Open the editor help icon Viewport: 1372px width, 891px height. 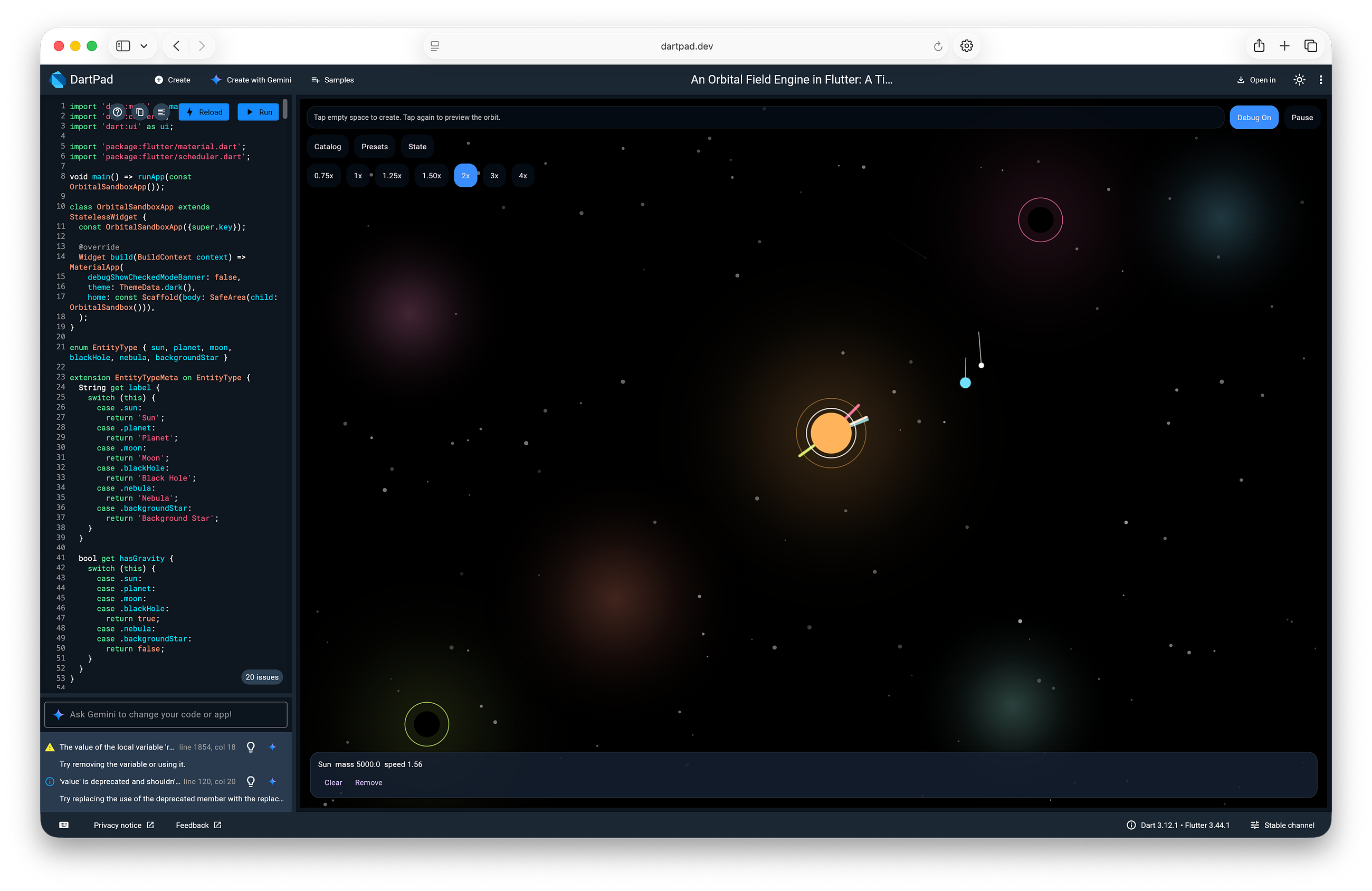point(118,112)
